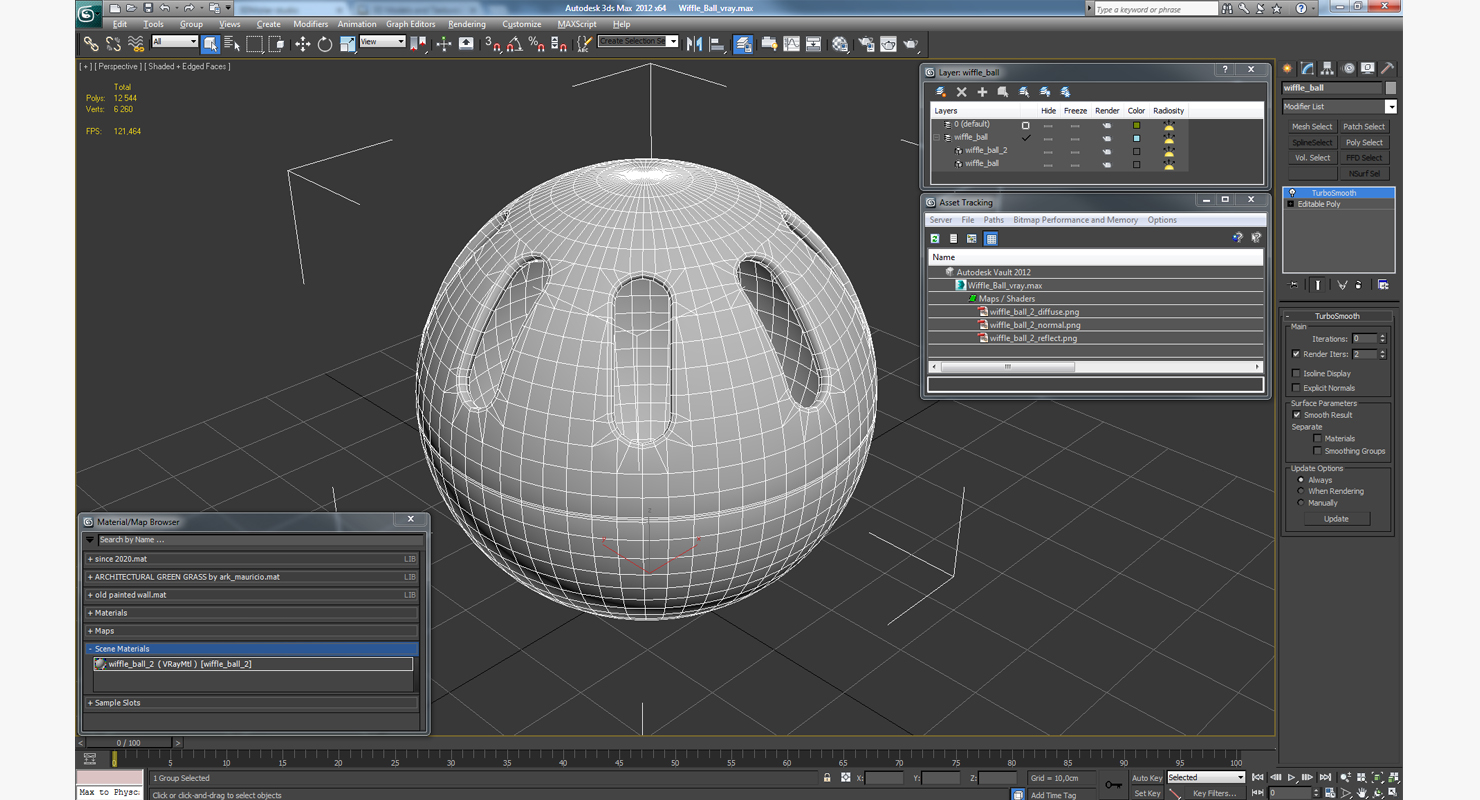Open the Motion command panel tab
The image size is (1480, 800).
tap(1348, 69)
